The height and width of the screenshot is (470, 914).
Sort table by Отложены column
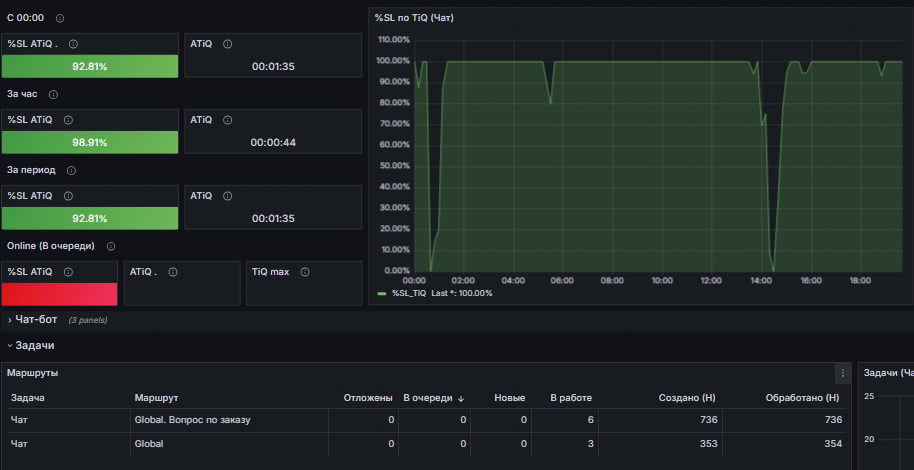(x=368, y=398)
